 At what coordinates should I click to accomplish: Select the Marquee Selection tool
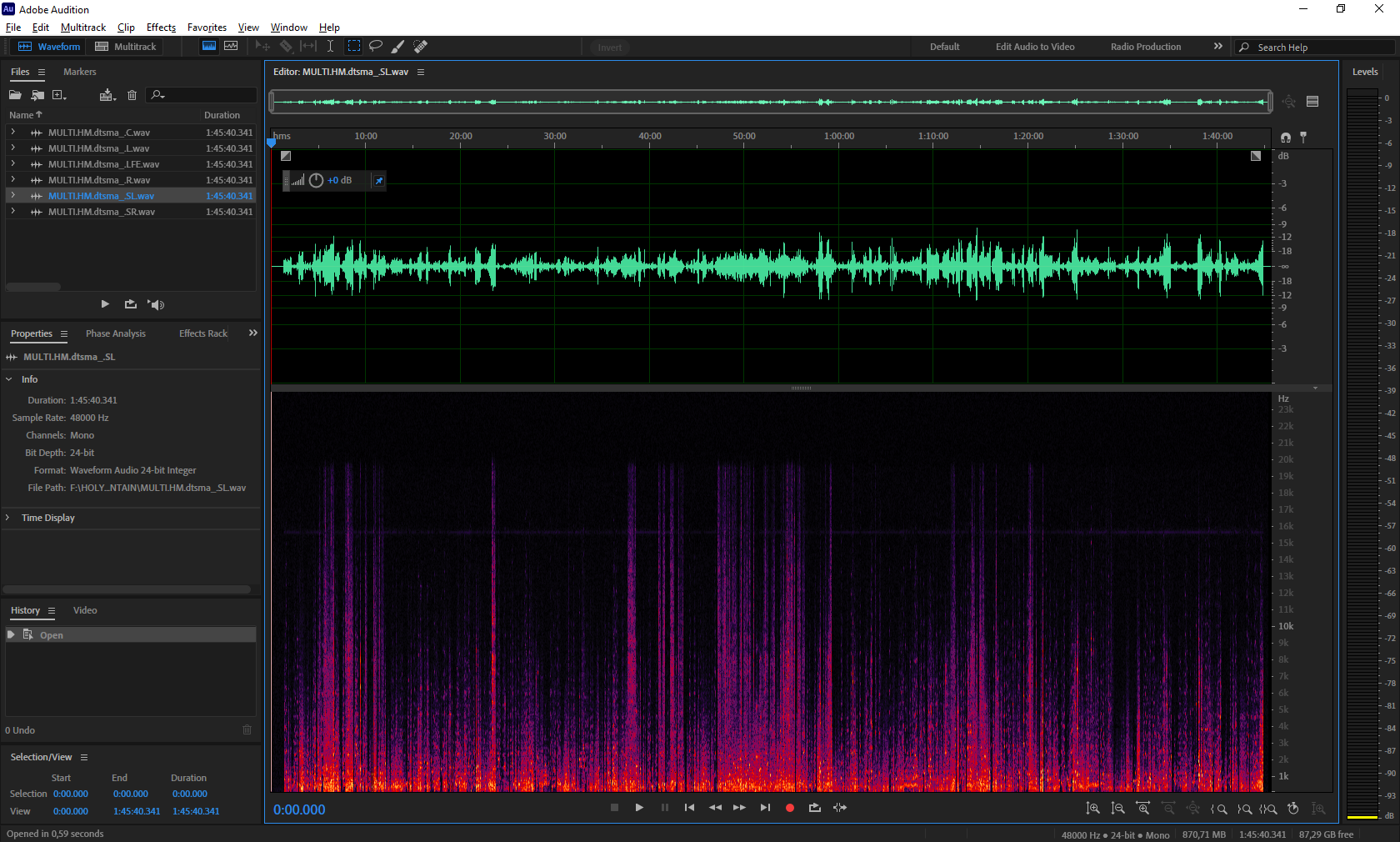click(x=354, y=47)
